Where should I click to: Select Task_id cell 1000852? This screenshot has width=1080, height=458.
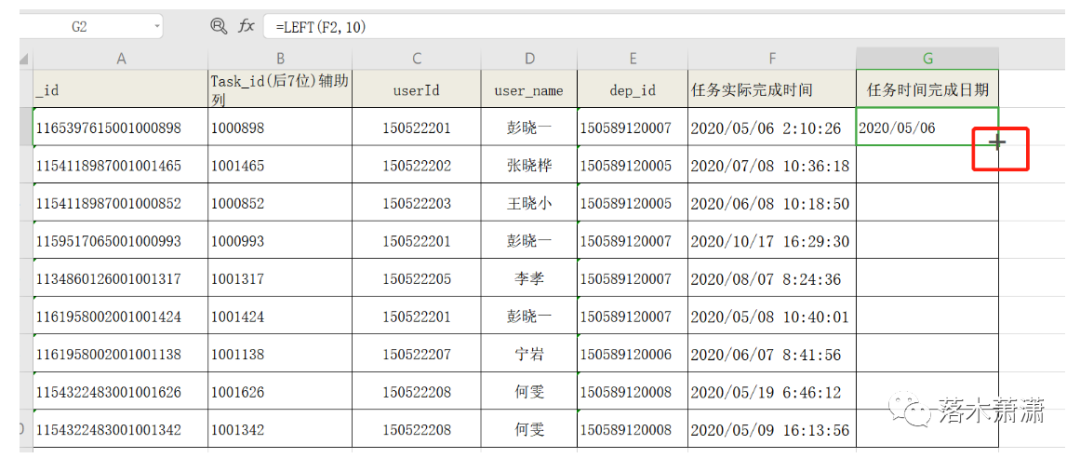click(280, 202)
